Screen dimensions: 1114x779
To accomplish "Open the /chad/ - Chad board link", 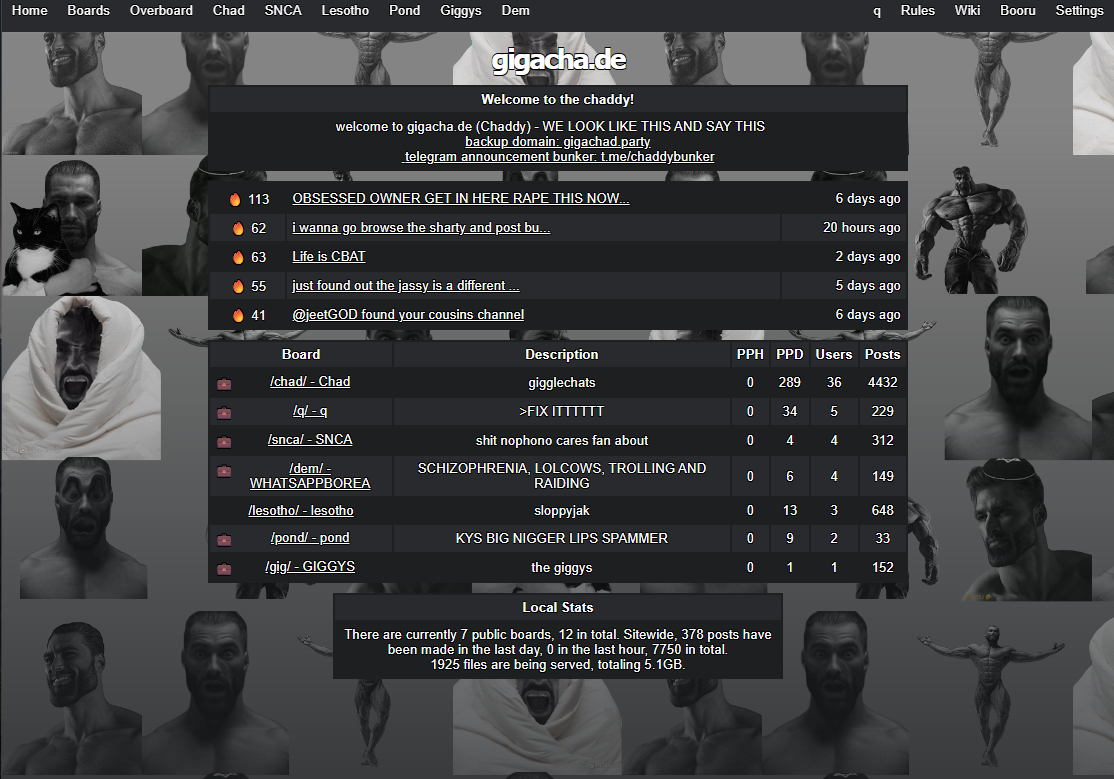I will tap(310, 382).
